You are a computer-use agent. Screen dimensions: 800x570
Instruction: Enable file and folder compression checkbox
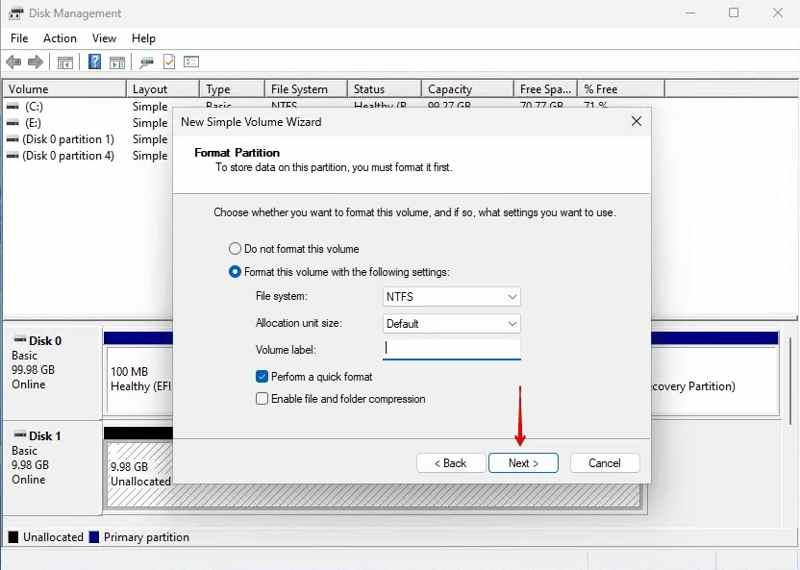point(262,399)
